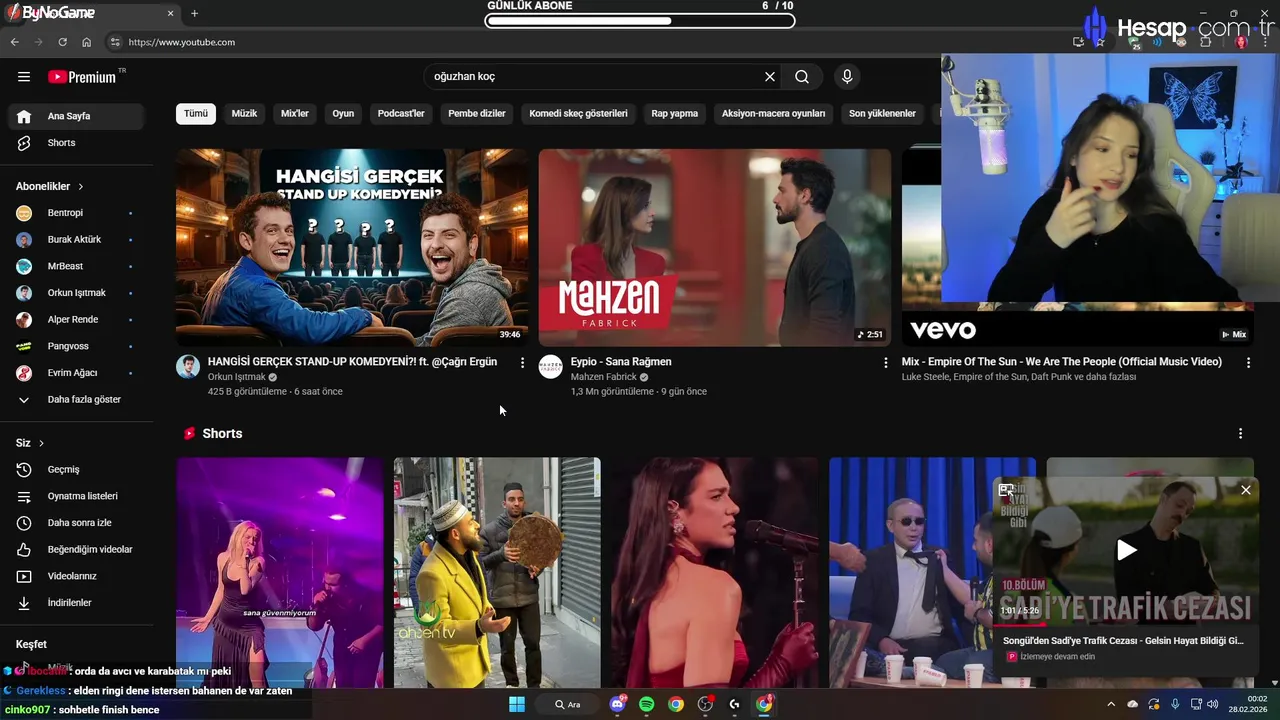
Task: Expand the miniplayer to full watch page
Action: tap(1006, 490)
